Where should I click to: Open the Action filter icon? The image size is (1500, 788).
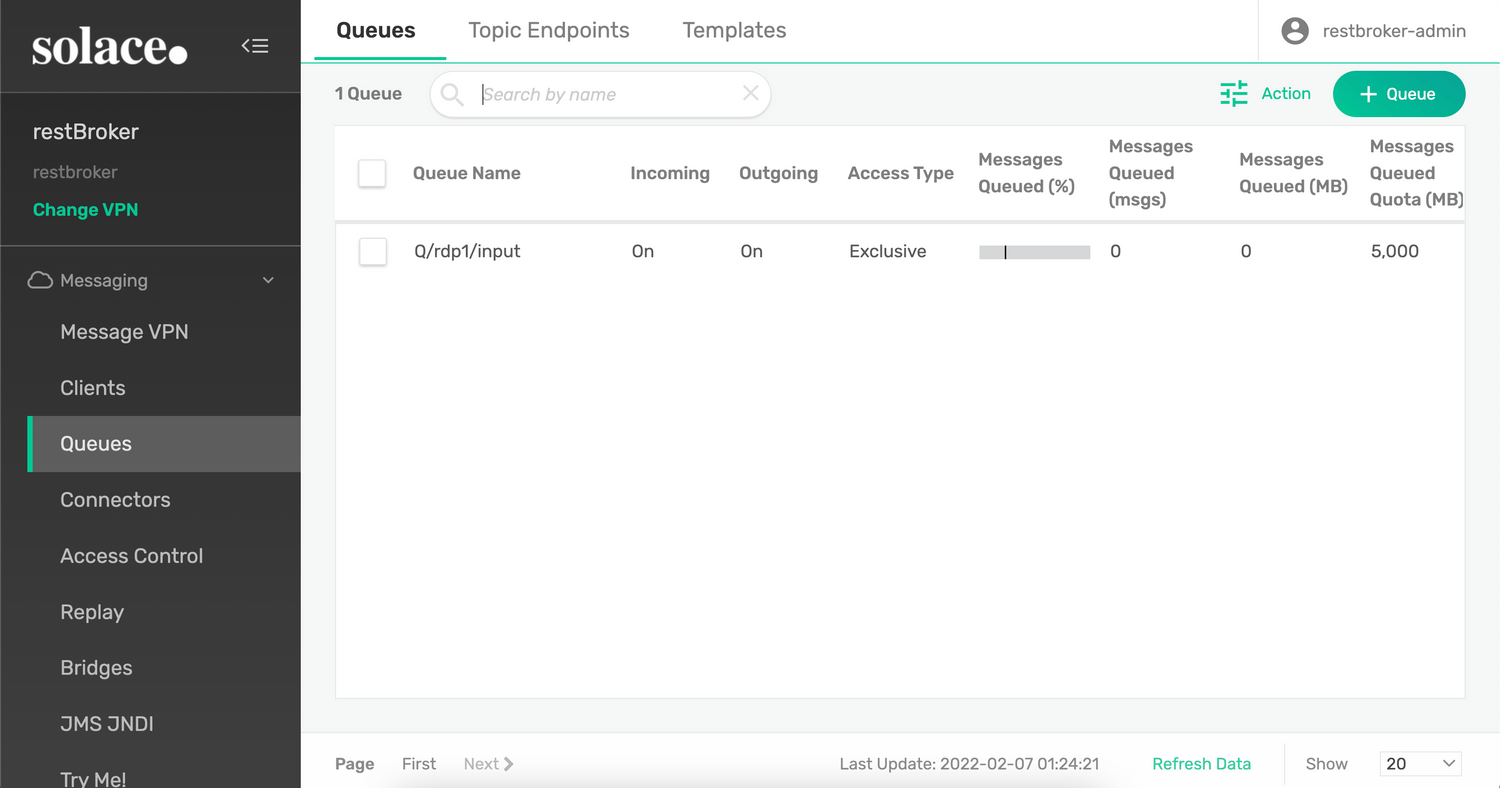pos(1234,93)
